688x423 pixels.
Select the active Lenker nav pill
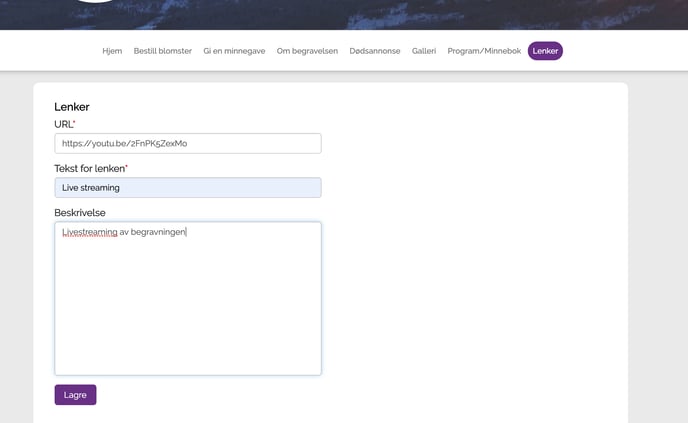(545, 51)
